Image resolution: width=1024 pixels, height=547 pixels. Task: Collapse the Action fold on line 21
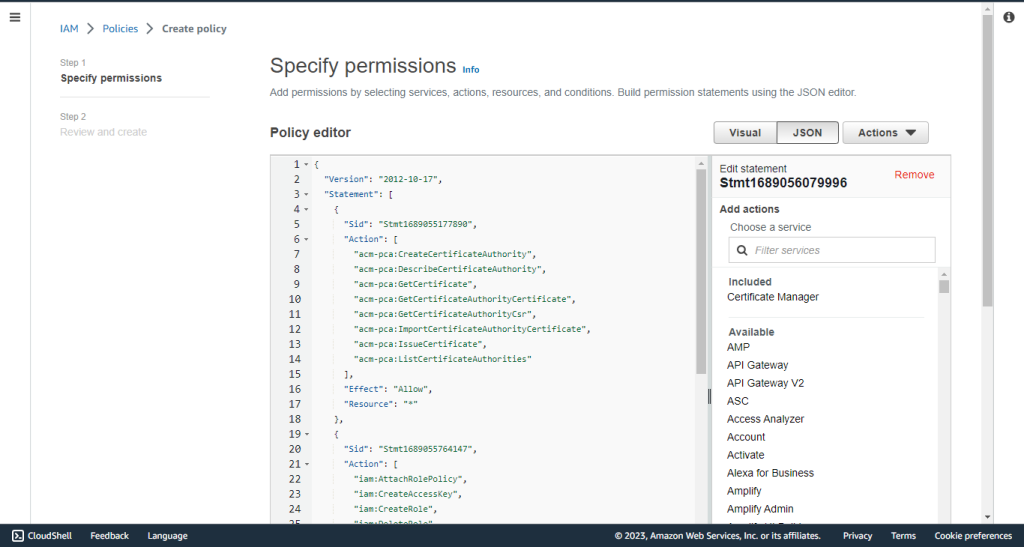[x=306, y=464]
